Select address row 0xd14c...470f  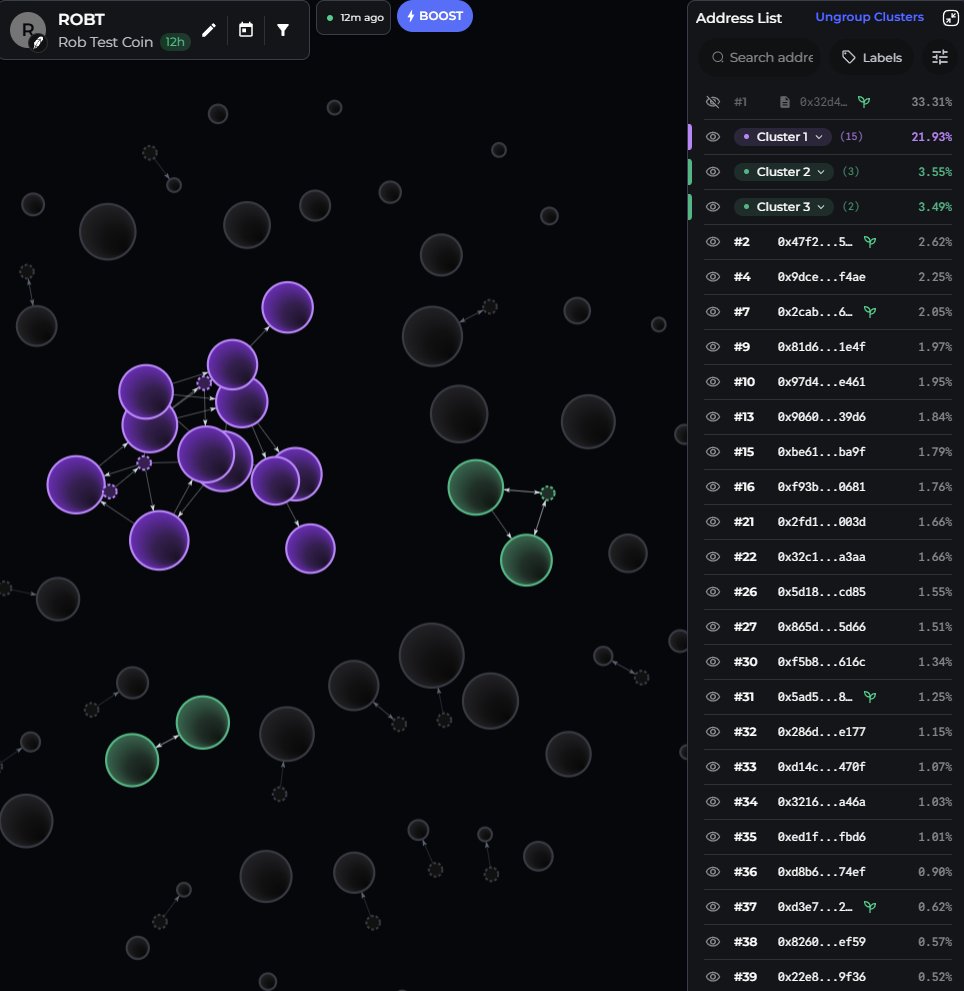coord(827,767)
